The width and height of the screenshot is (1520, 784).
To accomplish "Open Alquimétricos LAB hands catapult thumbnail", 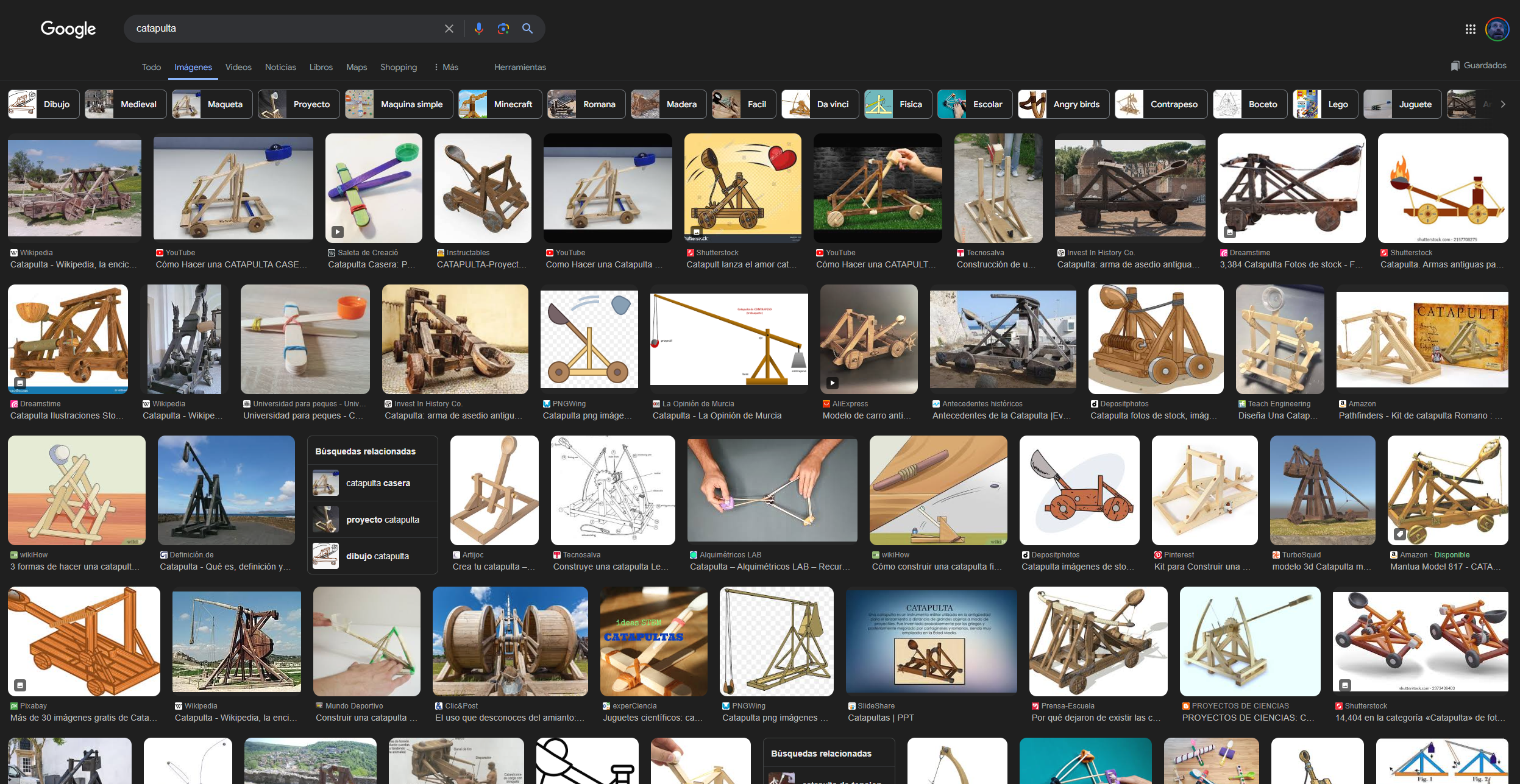I will [x=772, y=490].
